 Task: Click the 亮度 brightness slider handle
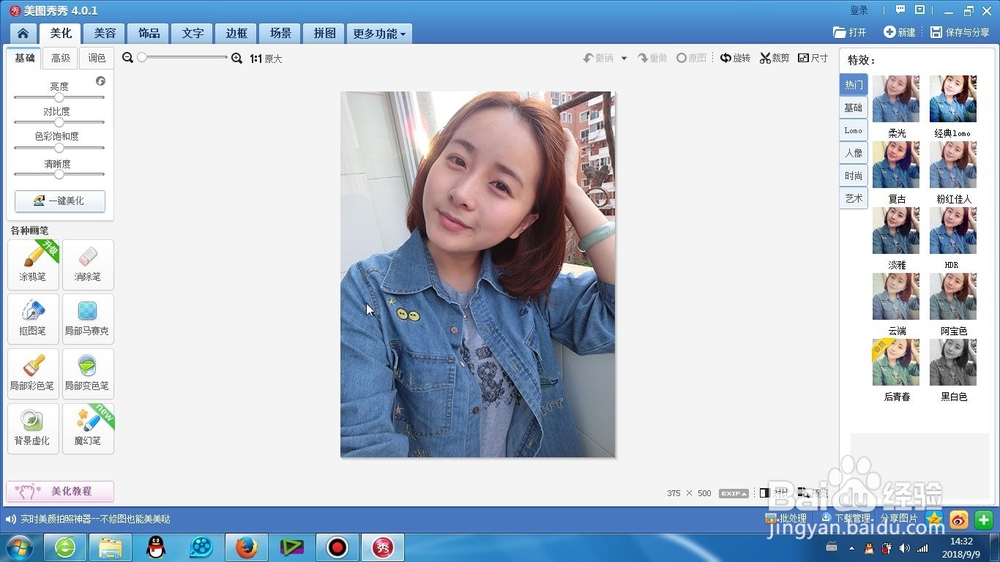tap(59, 97)
